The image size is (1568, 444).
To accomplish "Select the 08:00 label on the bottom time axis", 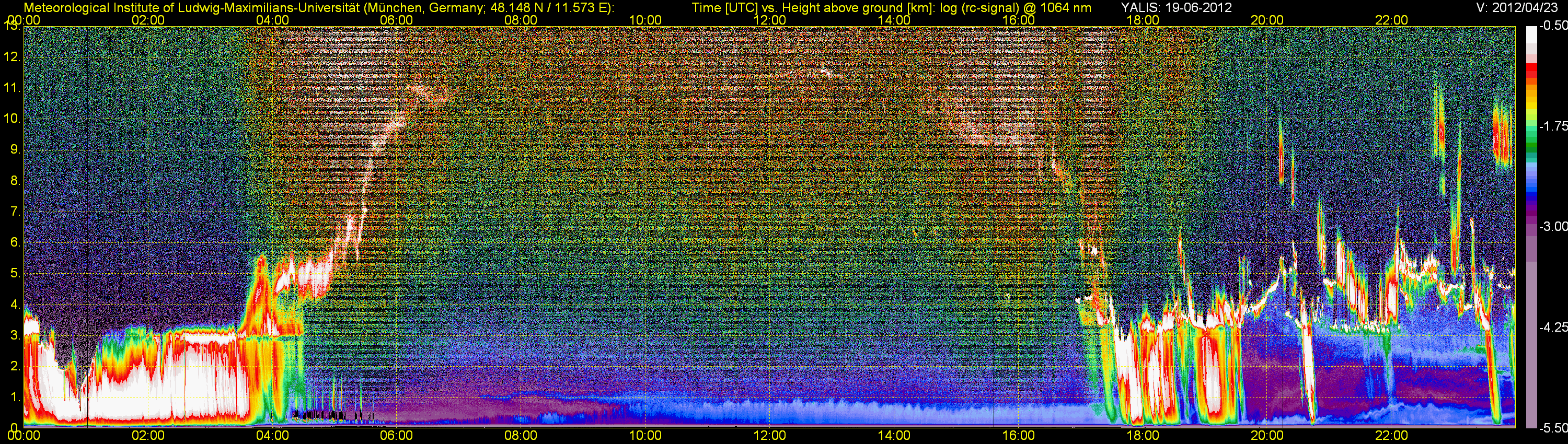I will point(521,436).
